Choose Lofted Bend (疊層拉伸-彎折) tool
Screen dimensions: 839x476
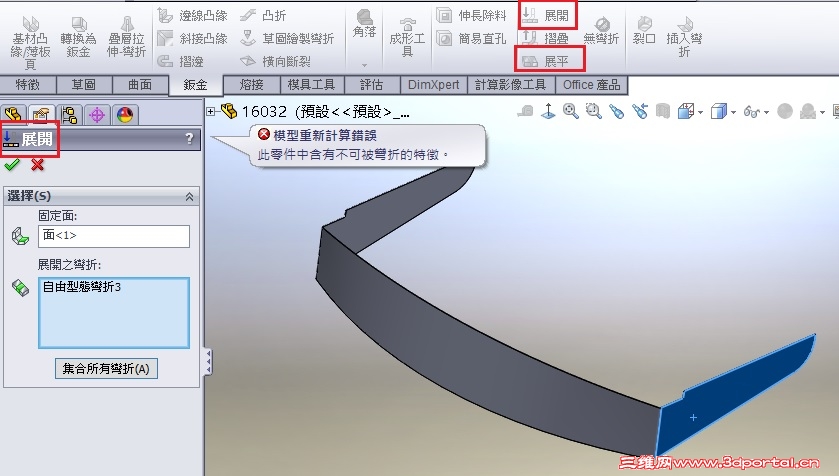(126, 37)
